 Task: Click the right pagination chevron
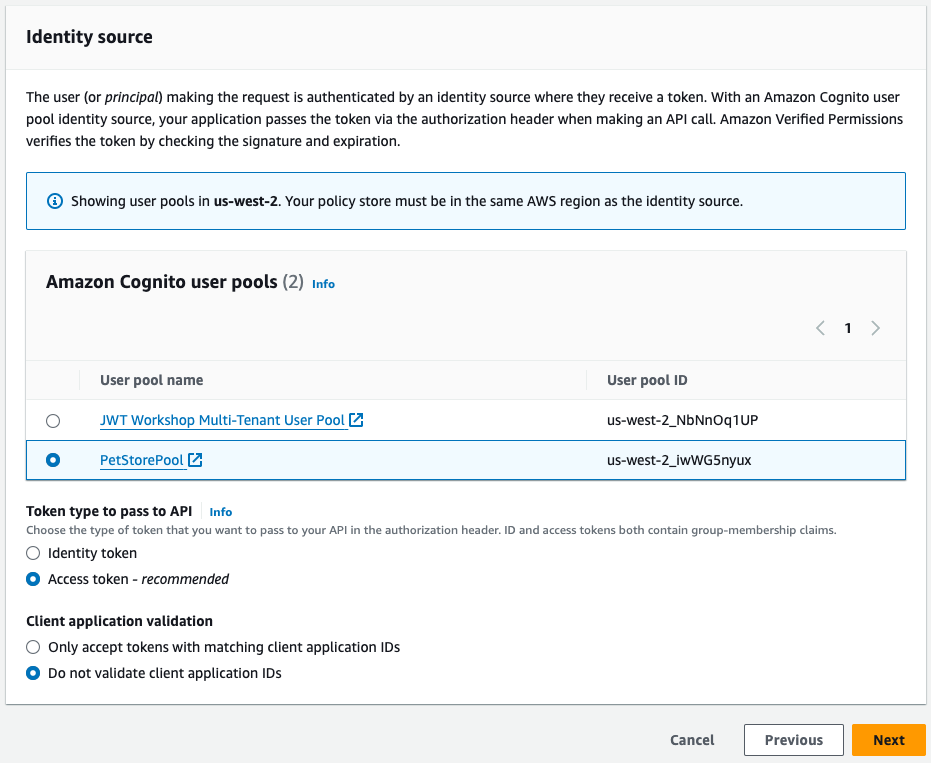pos(875,327)
